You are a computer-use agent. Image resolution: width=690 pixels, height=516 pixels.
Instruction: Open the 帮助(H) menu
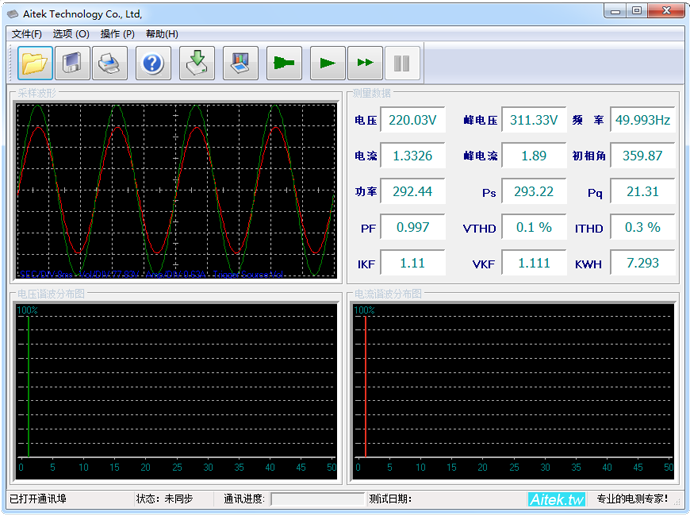(x=162, y=34)
